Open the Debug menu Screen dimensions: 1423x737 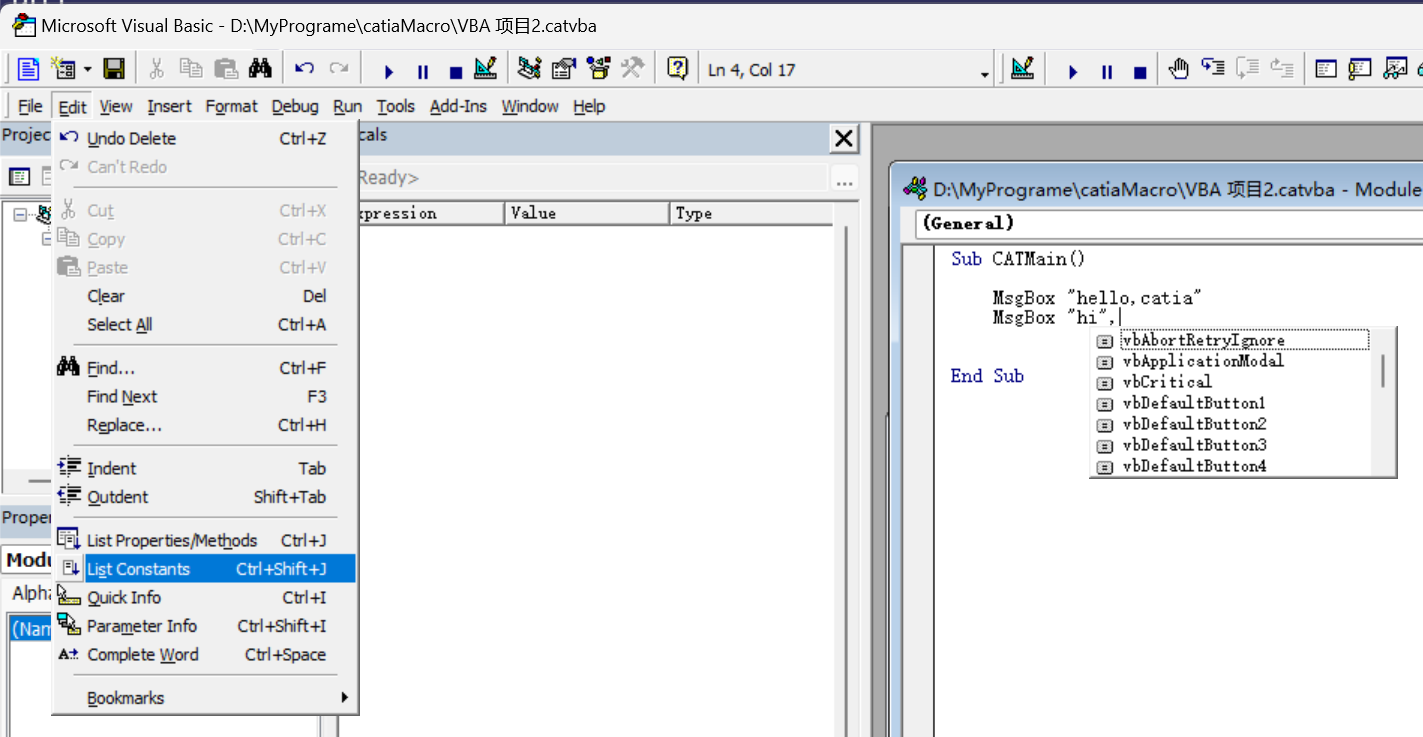(295, 106)
